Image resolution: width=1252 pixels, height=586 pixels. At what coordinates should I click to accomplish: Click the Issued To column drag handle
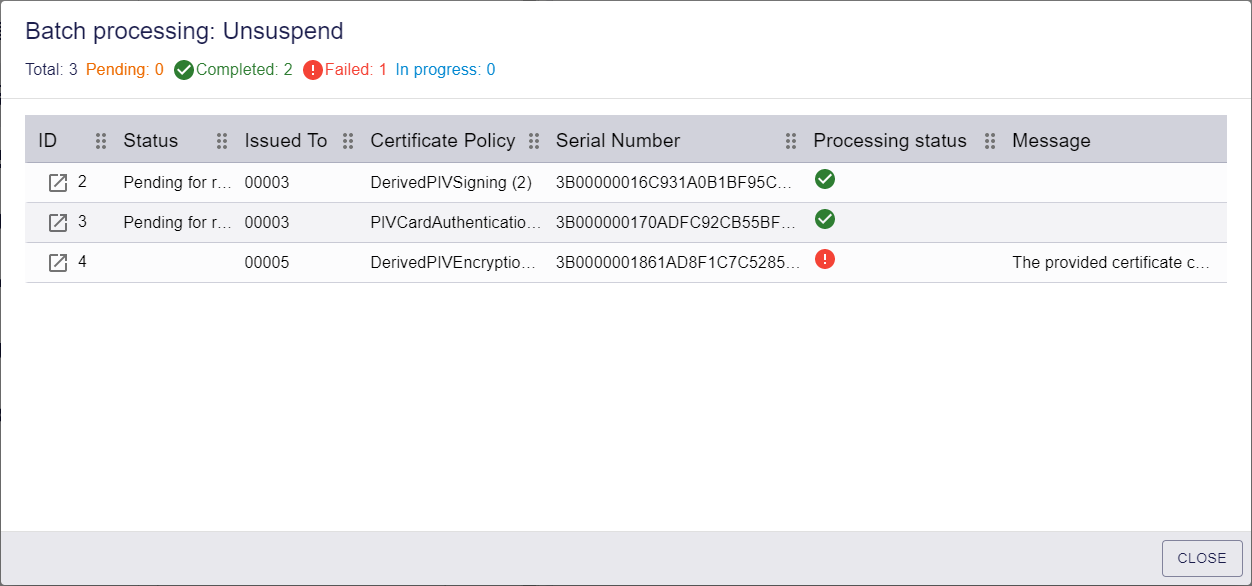(x=348, y=141)
